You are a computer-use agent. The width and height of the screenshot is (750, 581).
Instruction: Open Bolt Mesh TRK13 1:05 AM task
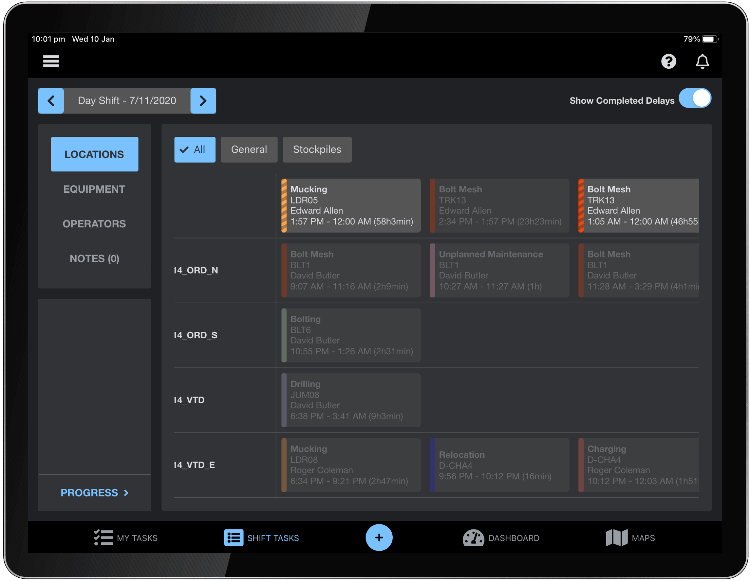pos(639,206)
